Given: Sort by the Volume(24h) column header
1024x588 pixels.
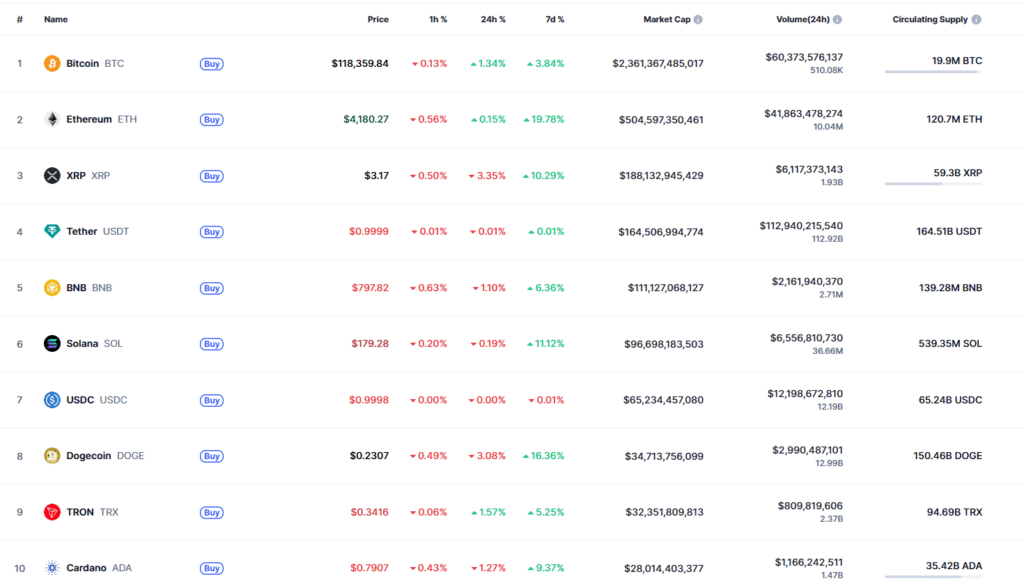Looking at the screenshot, I should [803, 20].
